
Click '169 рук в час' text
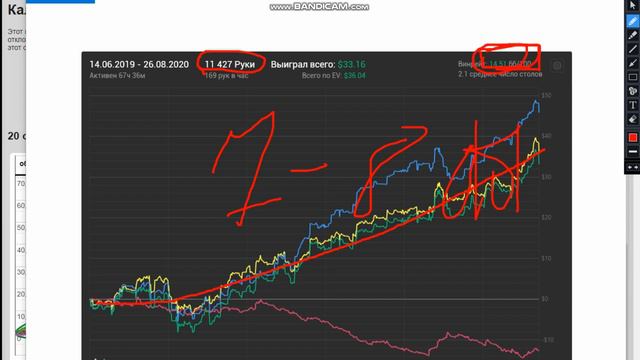[x=227, y=76]
